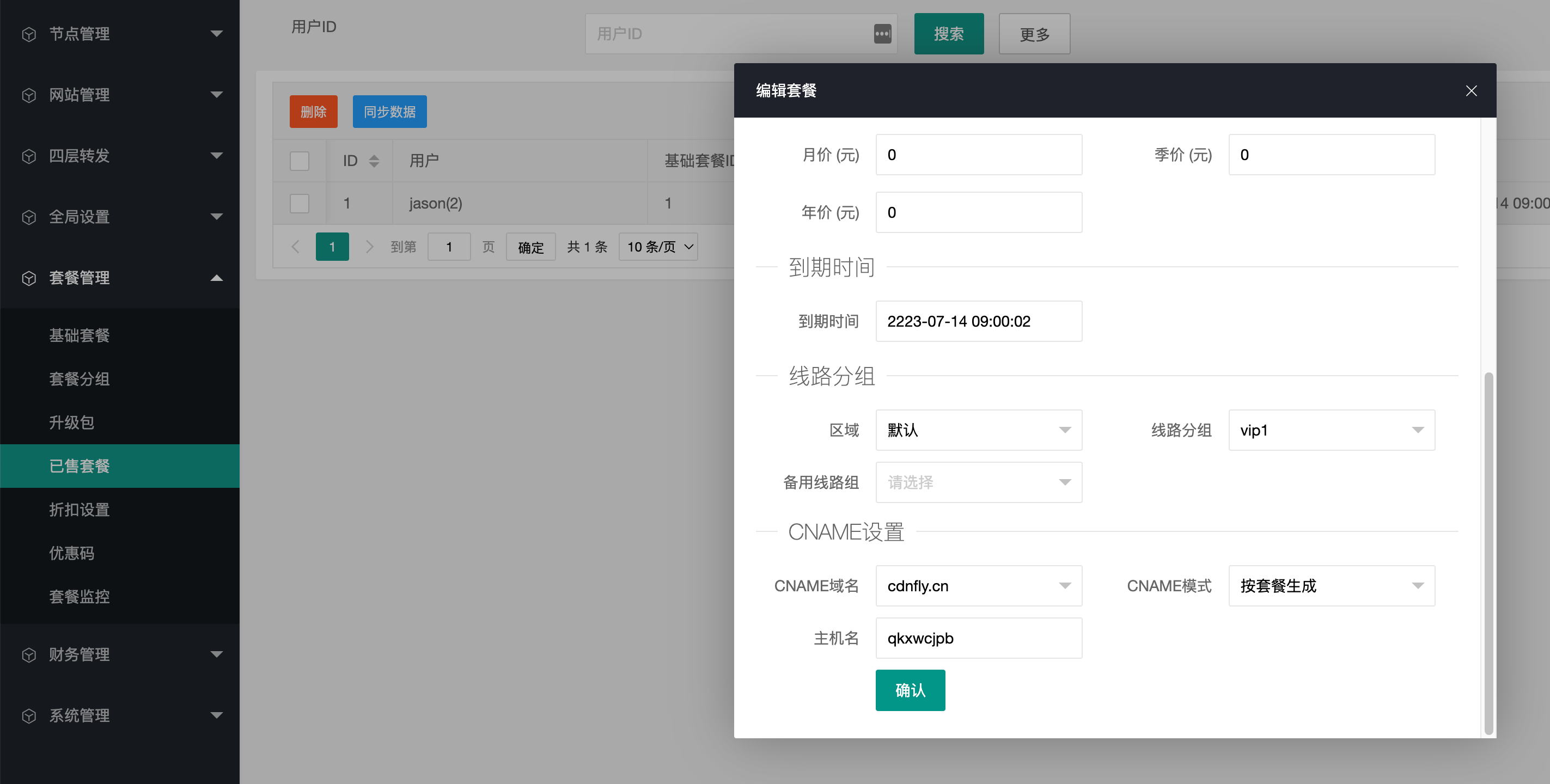Click the 网站管理 cube icon
Image resolution: width=1550 pixels, height=784 pixels.
[29, 95]
